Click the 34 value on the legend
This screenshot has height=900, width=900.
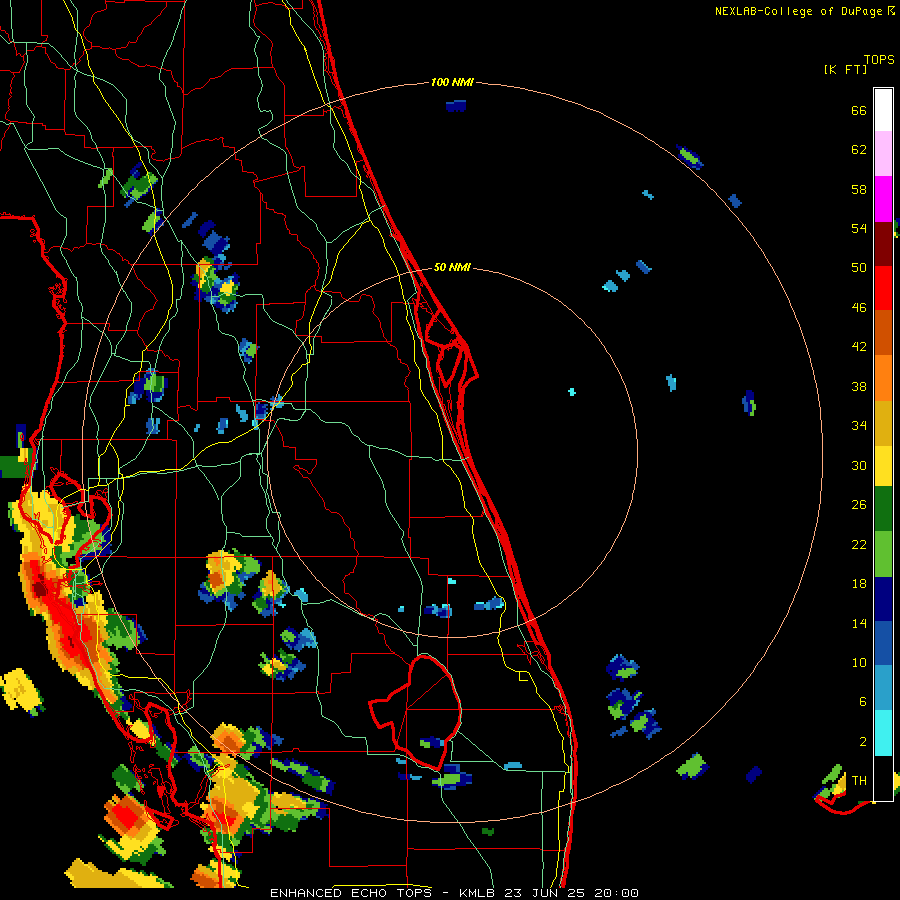859,426
